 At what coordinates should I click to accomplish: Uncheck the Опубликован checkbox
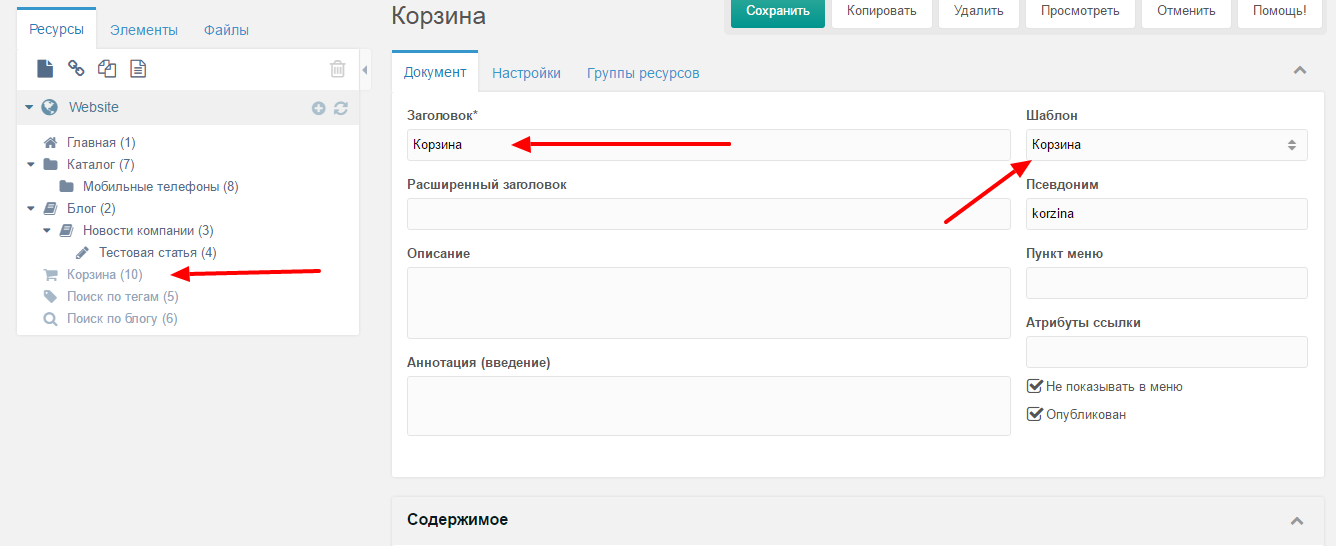tap(1035, 414)
